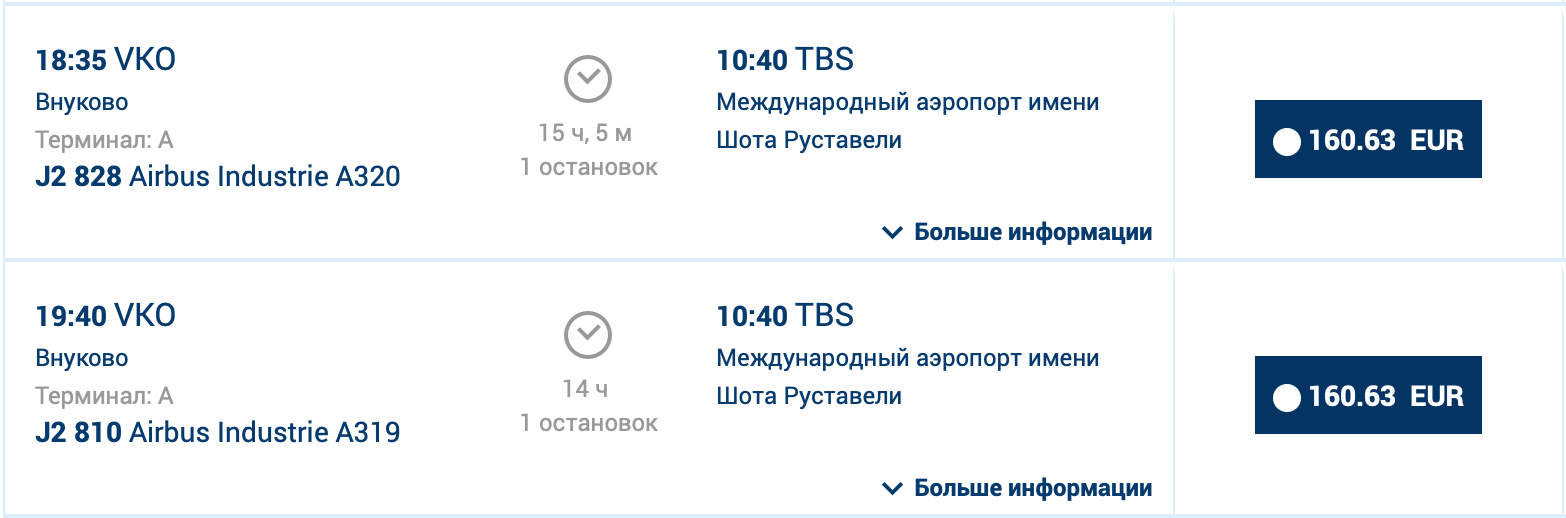
Task: Select the radio circle for the 18:35 flight fare
Action: coord(1287,141)
